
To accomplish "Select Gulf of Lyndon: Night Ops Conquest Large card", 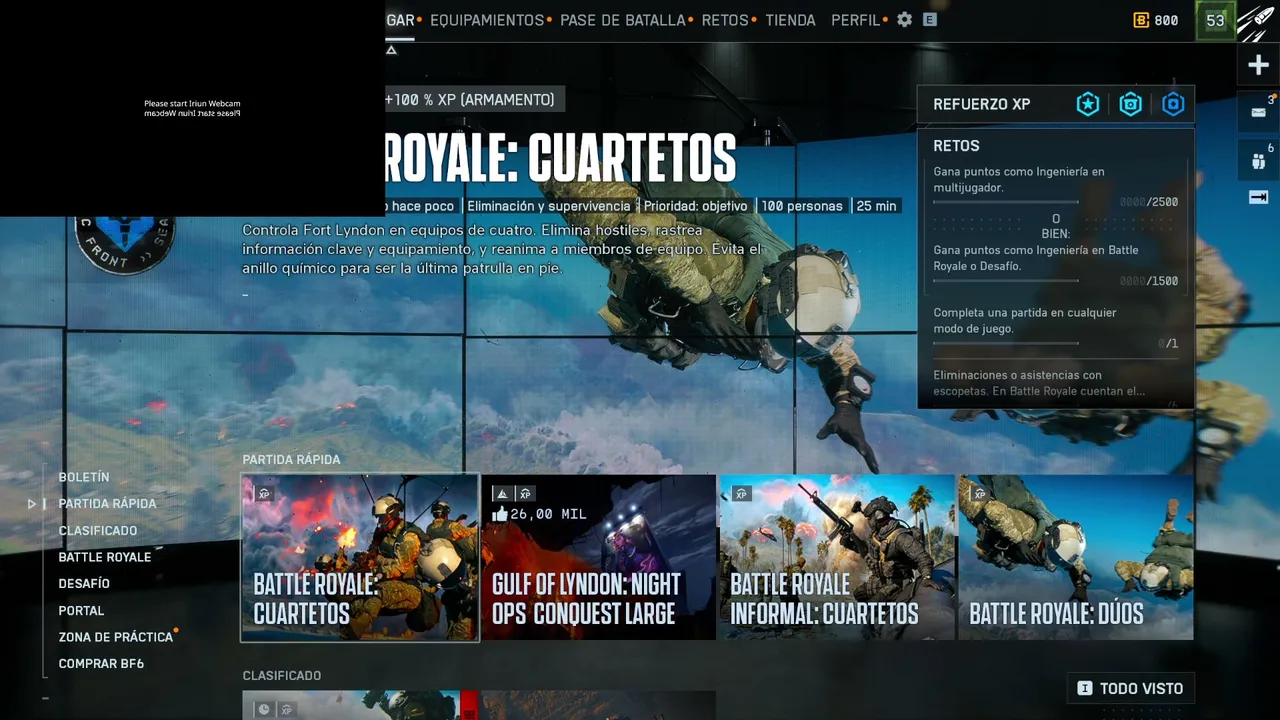I will pos(598,557).
